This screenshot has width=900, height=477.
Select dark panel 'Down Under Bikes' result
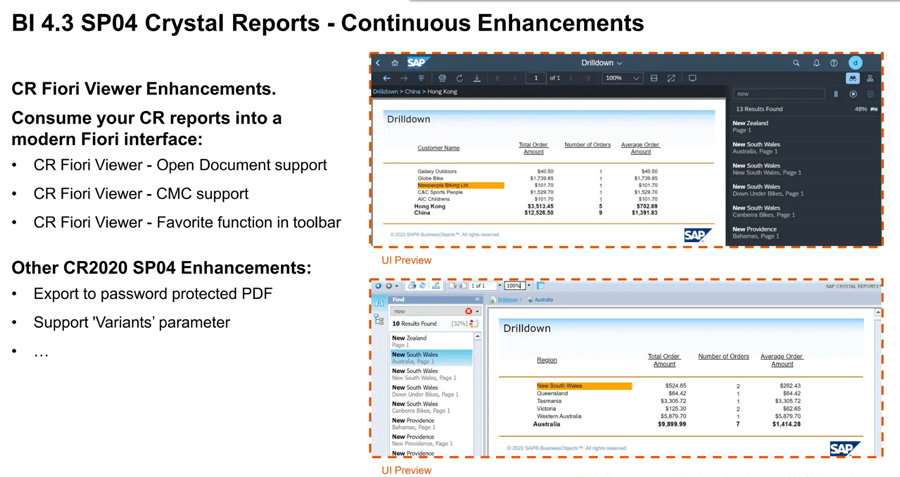pyautogui.click(x=804, y=190)
